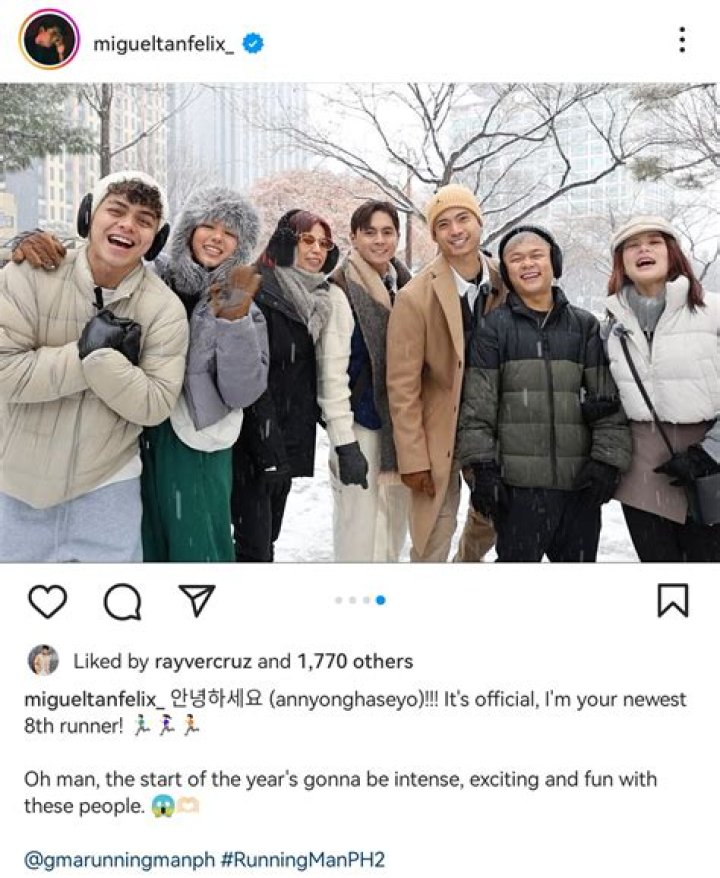This screenshot has height=878, width=720.
Task: Open the three-dot more options menu
Action: point(682,40)
